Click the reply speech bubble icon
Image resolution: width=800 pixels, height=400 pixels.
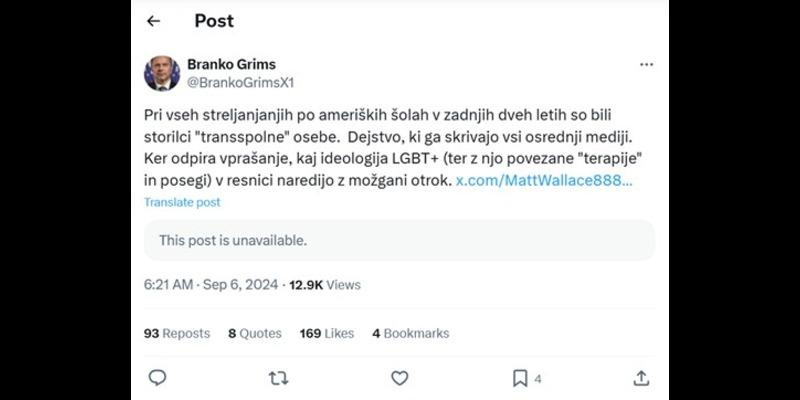click(x=157, y=378)
